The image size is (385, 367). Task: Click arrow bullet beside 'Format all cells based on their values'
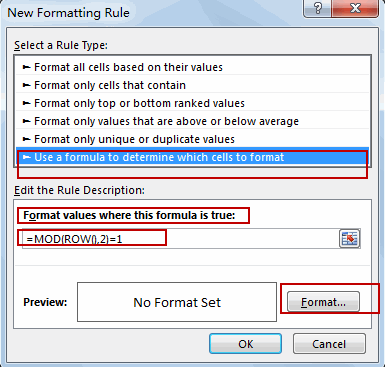coord(26,67)
